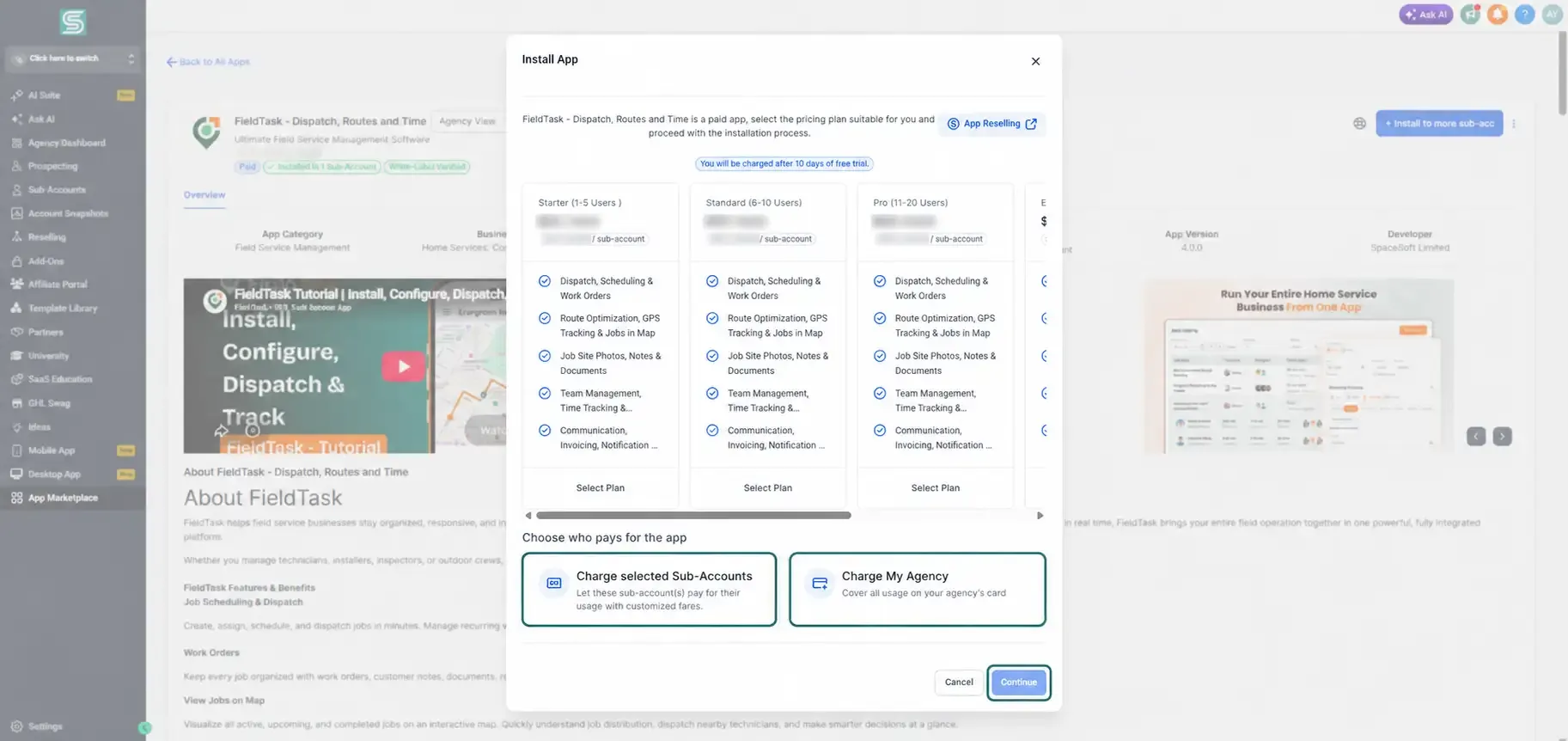Click the app logo in sidebar
The height and width of the screenshot is (741, 1568).
tap(73, 21)
